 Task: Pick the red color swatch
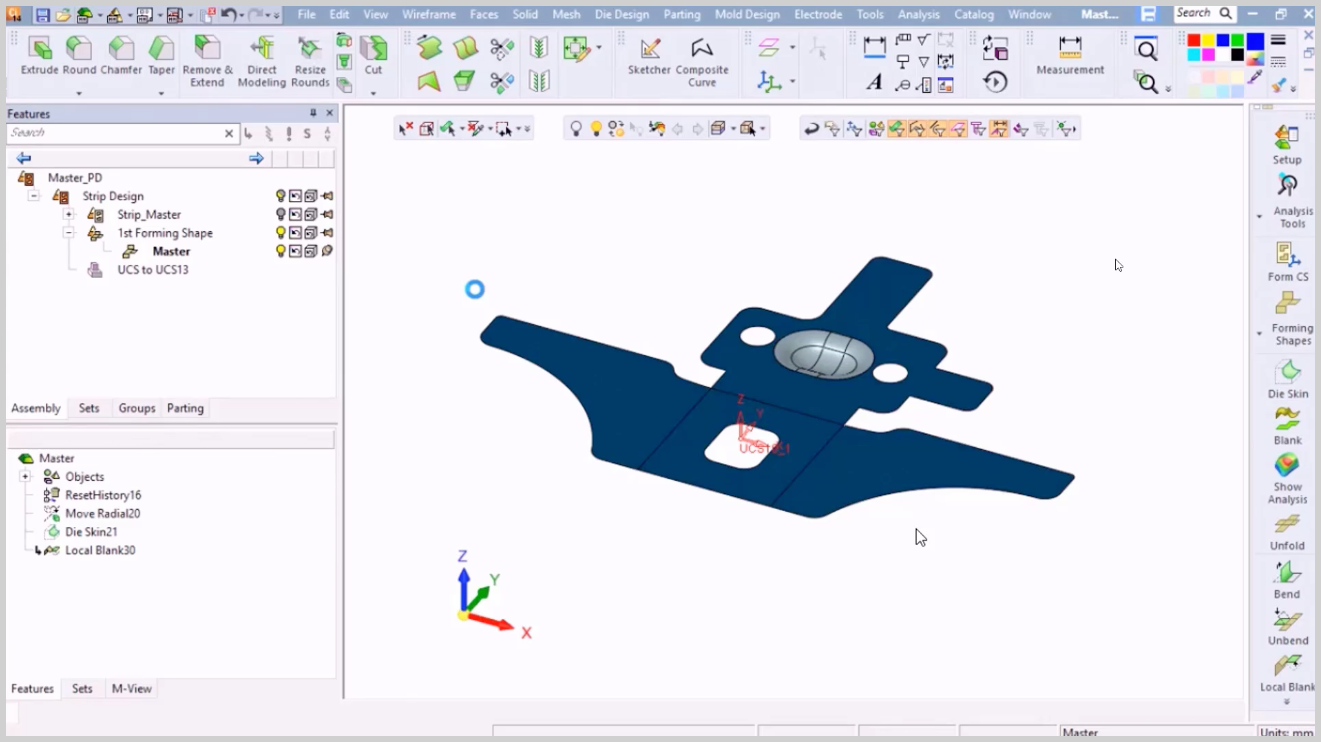(x=1194, y=41)
